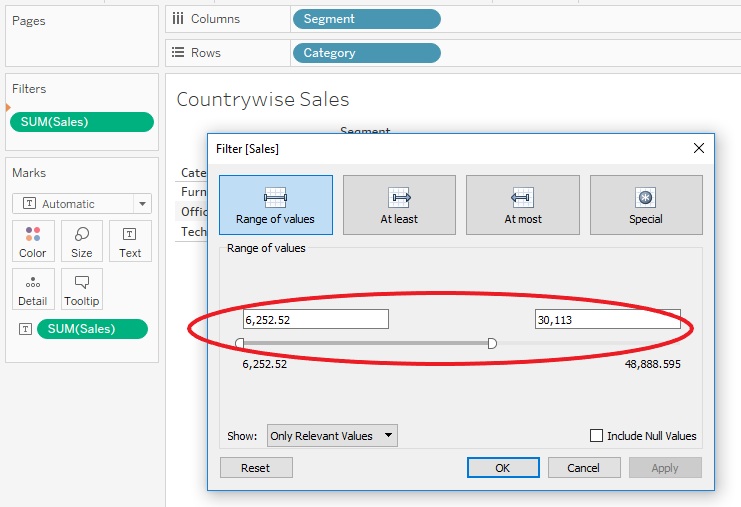Click the Segment pill on Columns
This screenshot has width=741, height=507.
(x=365, y=19)
